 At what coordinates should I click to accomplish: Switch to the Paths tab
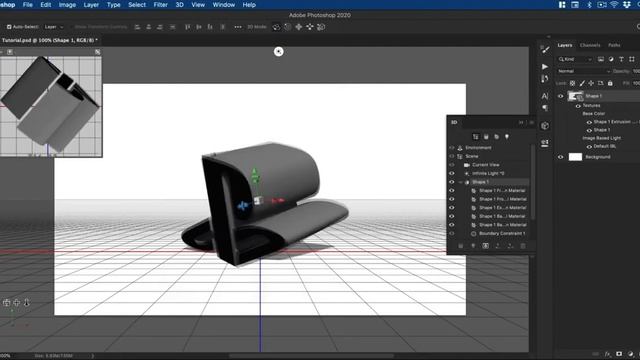tap(614, 45)
